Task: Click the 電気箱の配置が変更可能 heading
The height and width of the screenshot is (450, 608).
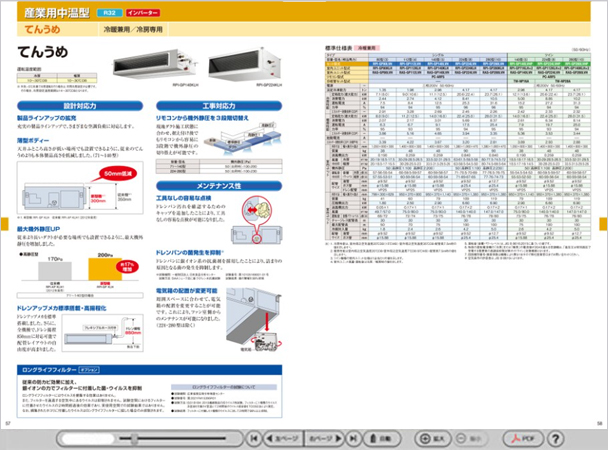Action: tap(187, 290)
